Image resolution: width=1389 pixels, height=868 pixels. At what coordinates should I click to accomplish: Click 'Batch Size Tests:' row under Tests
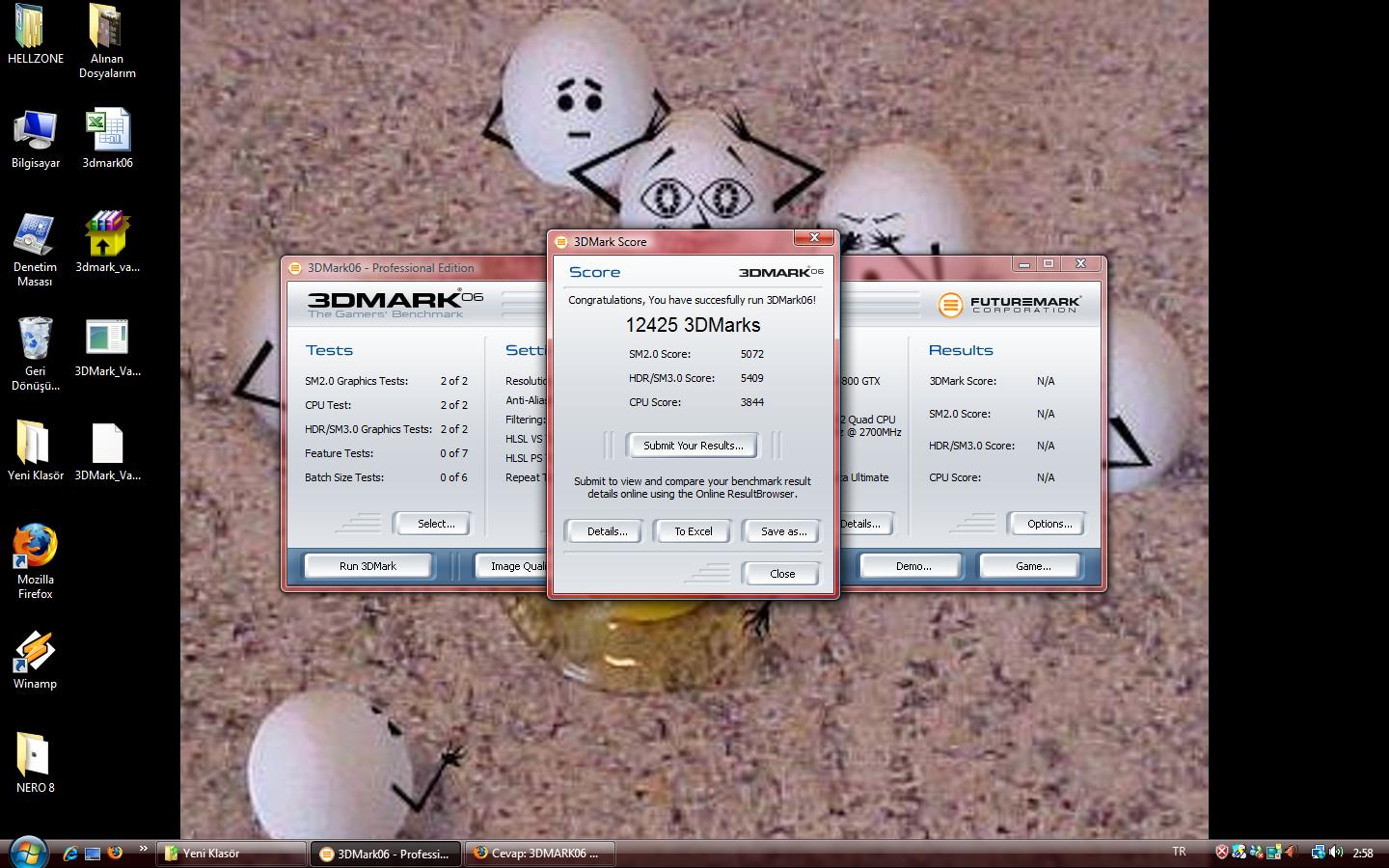pyautogui.click(x=386, y=477)
